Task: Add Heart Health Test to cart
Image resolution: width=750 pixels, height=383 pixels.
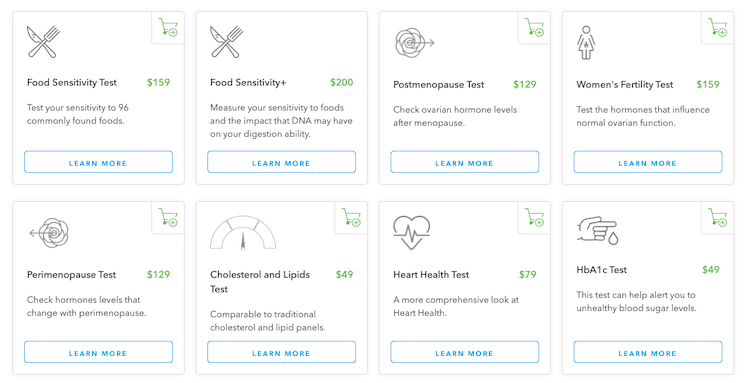Action: click(534, 218)
